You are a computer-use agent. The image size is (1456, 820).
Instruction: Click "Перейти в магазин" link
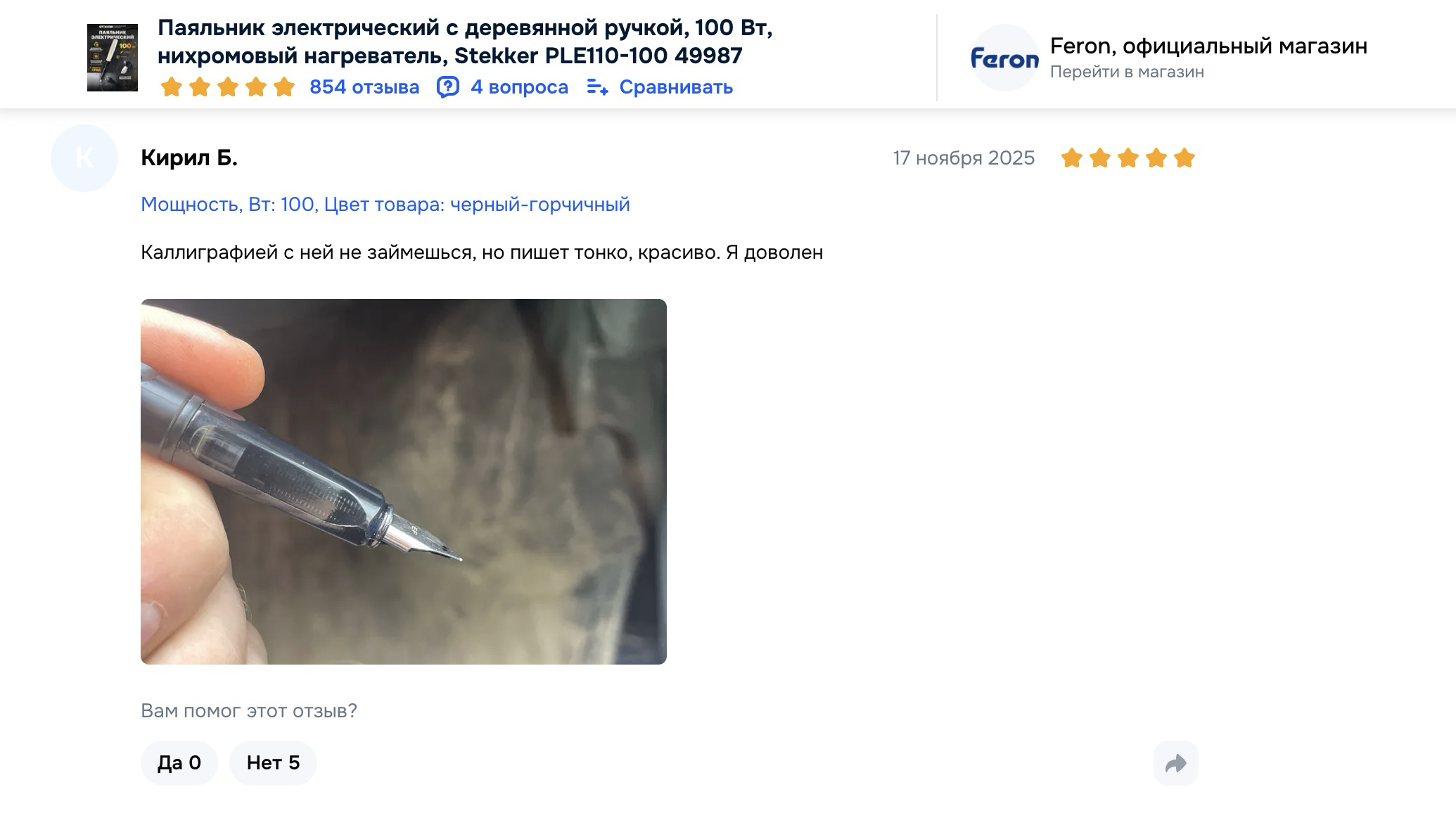coord(1127,72)
